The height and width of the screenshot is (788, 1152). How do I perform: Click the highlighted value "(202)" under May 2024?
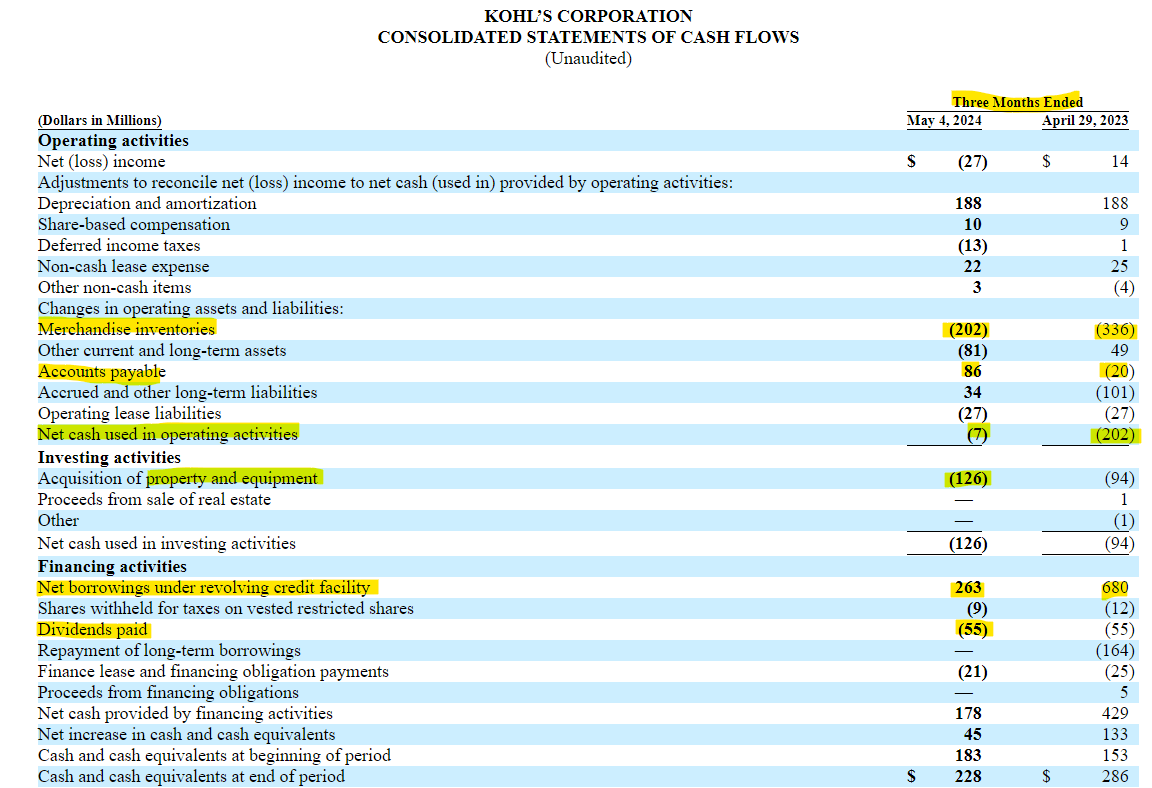coord(966,329)
